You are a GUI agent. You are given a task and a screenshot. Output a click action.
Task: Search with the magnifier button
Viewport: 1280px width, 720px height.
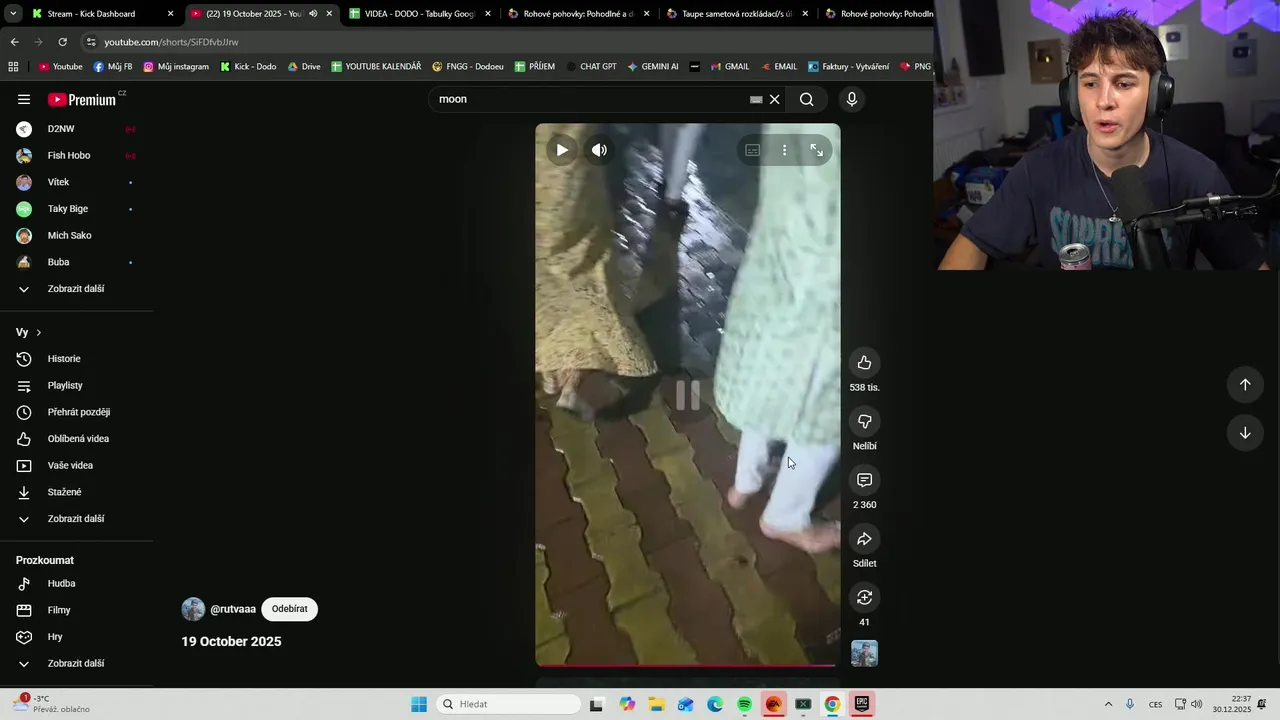806,99
